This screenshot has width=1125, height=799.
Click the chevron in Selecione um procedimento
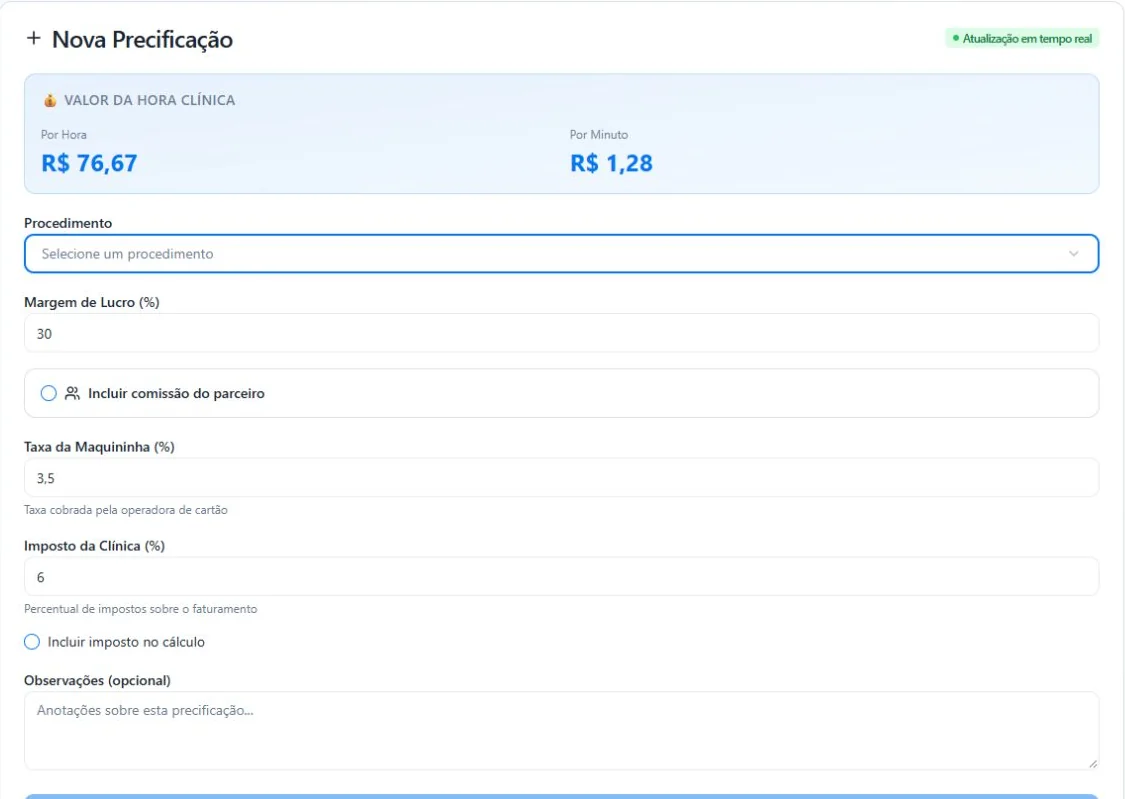pyautogui.click(x=1073, y=254)
